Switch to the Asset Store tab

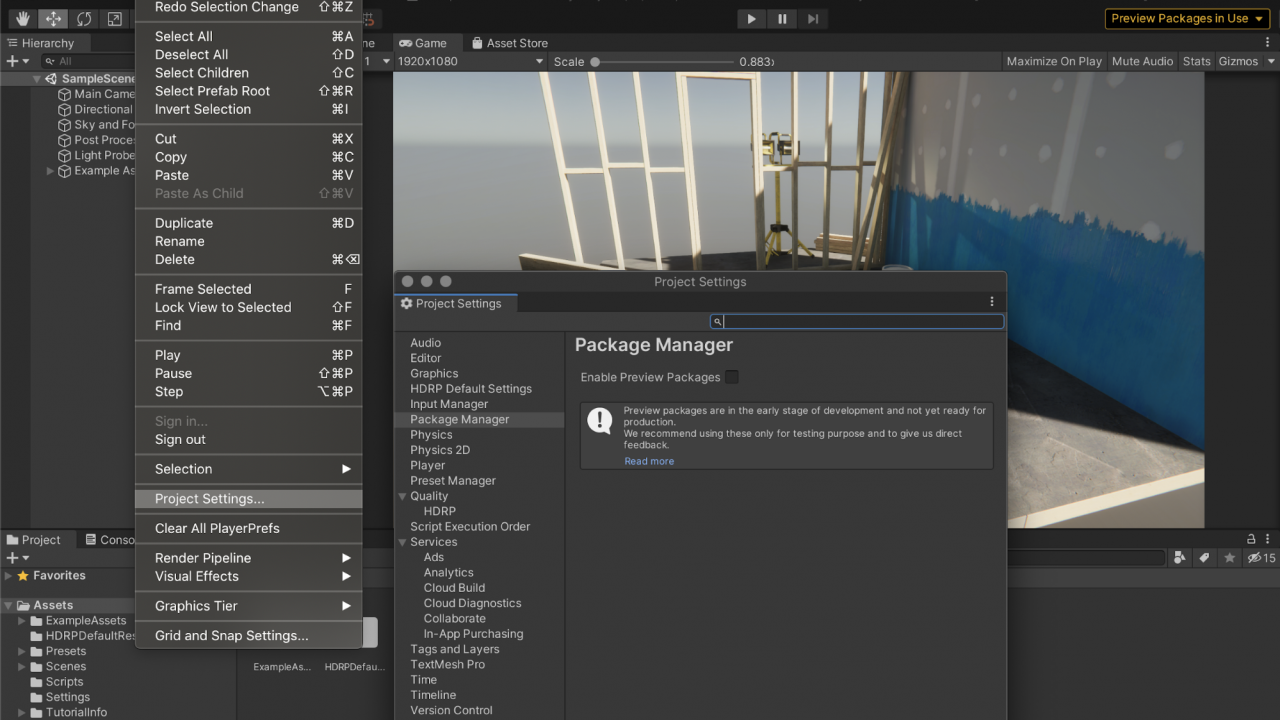click(x=509, y=43)
